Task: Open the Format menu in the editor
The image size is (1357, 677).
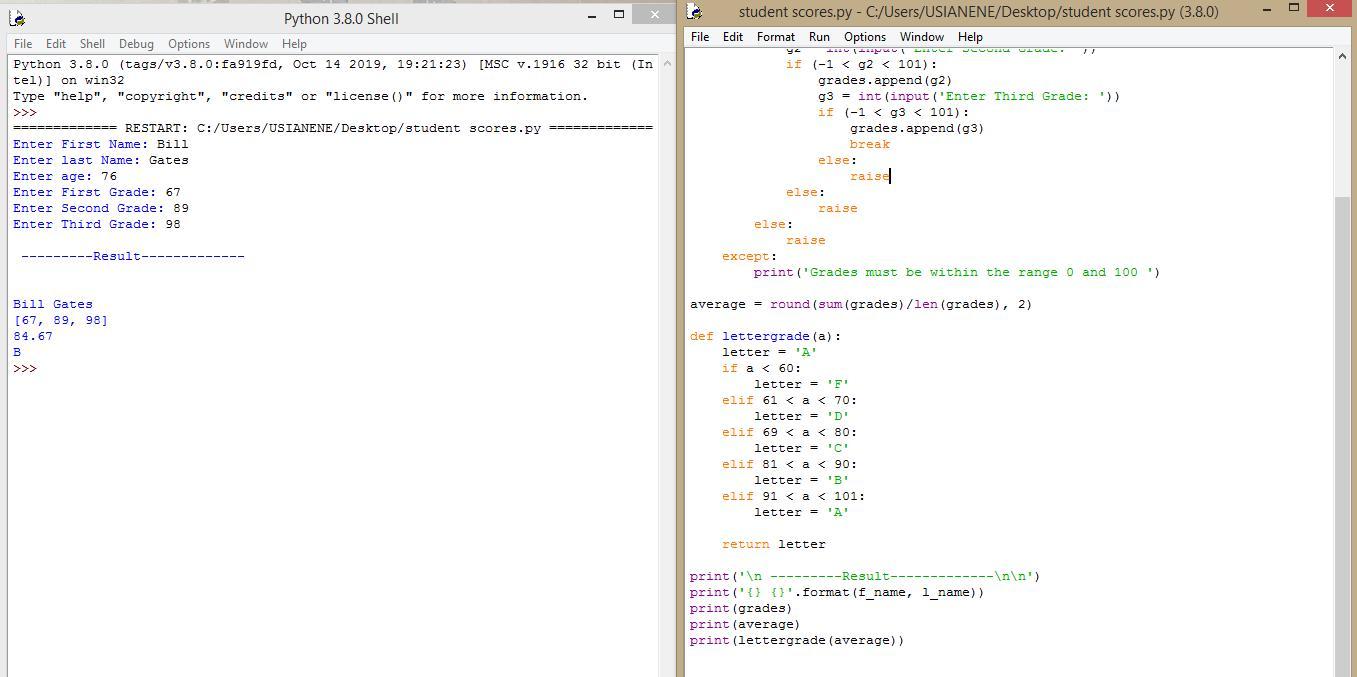Action: tap(775, 37)
